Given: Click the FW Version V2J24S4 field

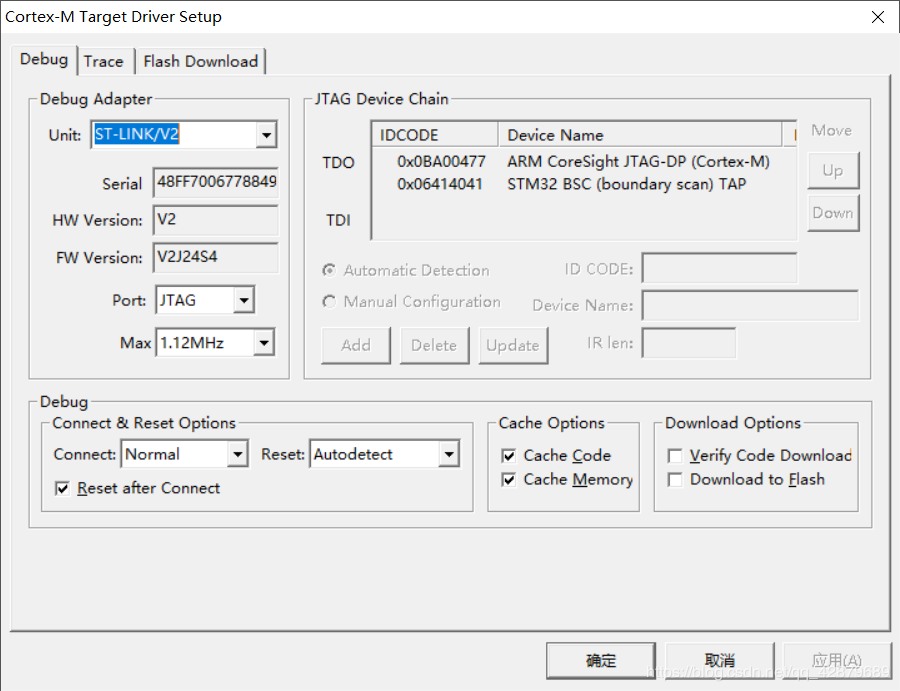Looking at the screenshot, I should point(216,257).
